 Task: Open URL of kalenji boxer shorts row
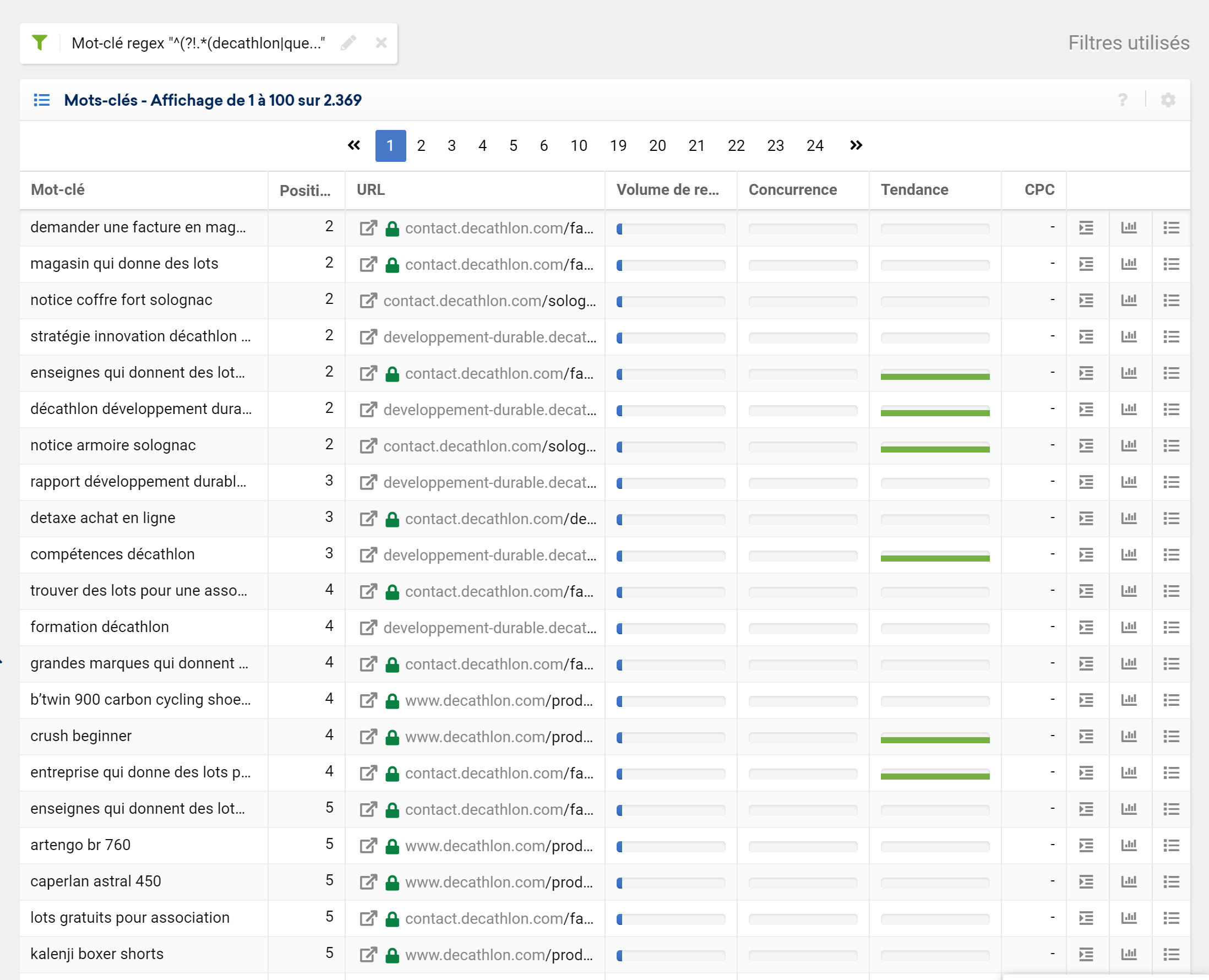coord(499,955)
